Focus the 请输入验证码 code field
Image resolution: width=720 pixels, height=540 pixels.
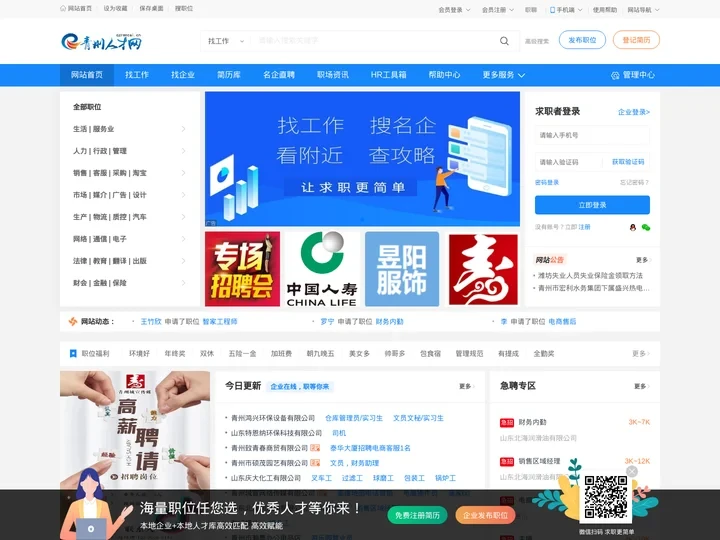[x=568, y=162]
